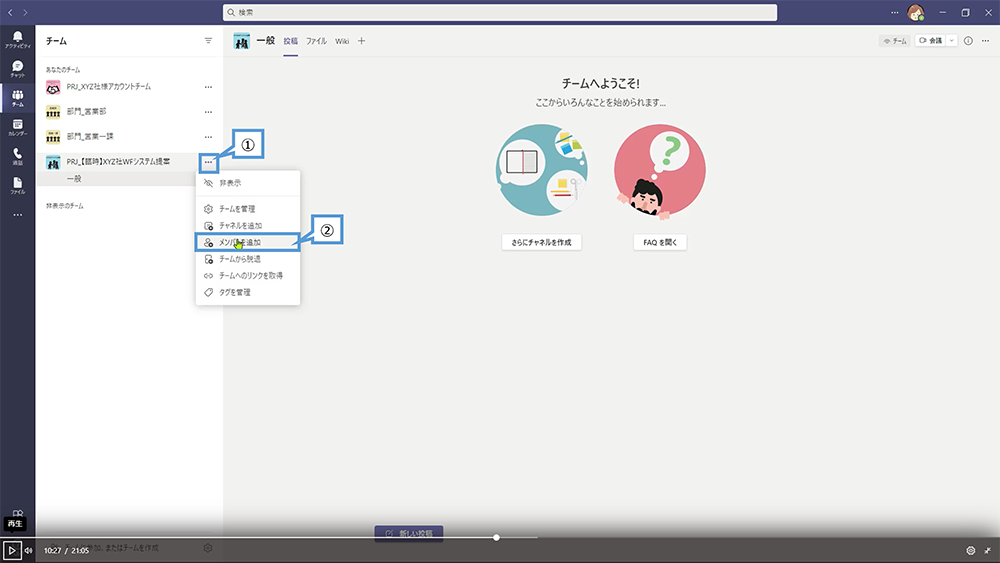Go back with the title bar arrow
The image size is (1000, 563).
(10, 12)
